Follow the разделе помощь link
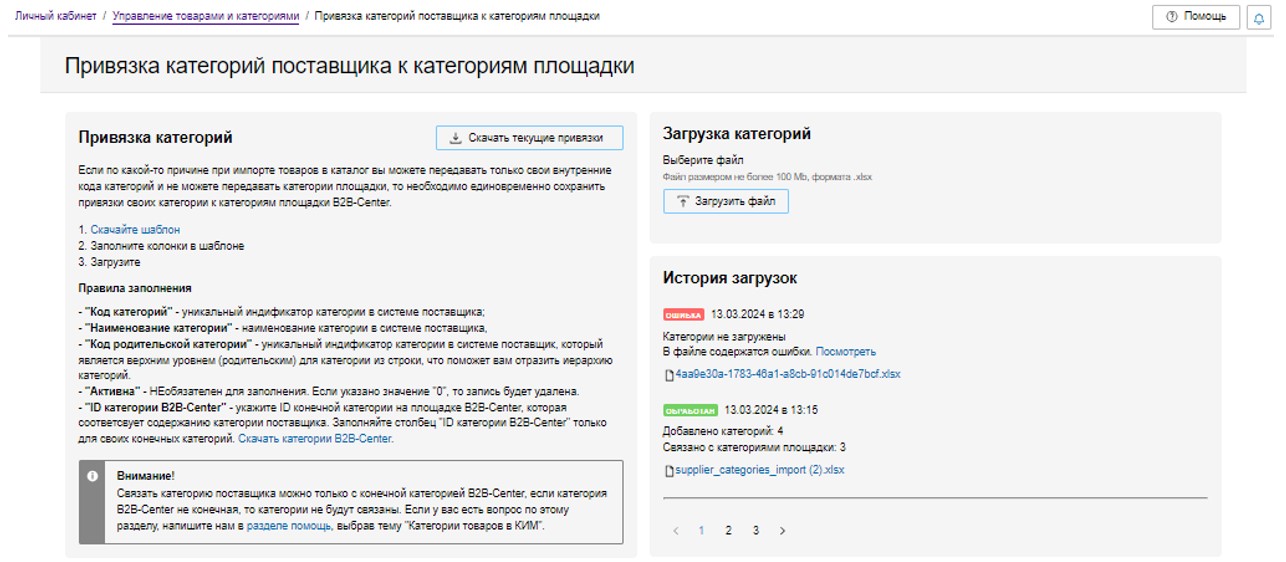Viewport: 1286px width, 562px height. click(x=289, y=524)
